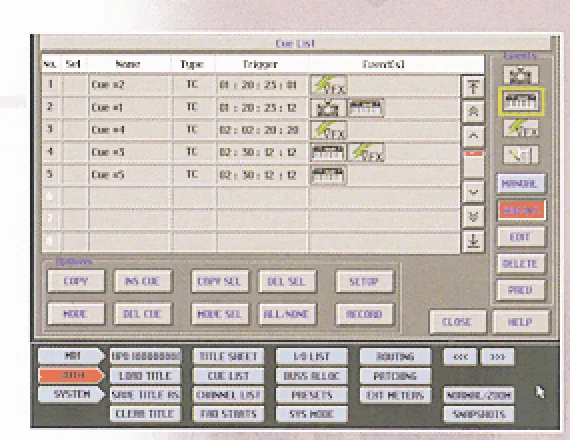Image resolution: width=570 pixels, height=440 pixels.
Task: Toggle the orange highlighted button under MANUAL
Action: pos(521,210)
